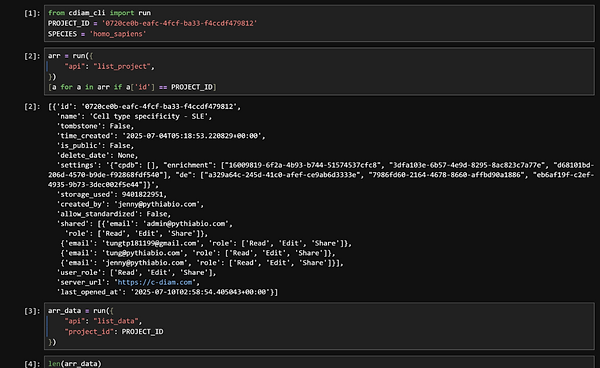
Task: Click code cell 3 with list_data call
Action: click(x=319, y=326)
